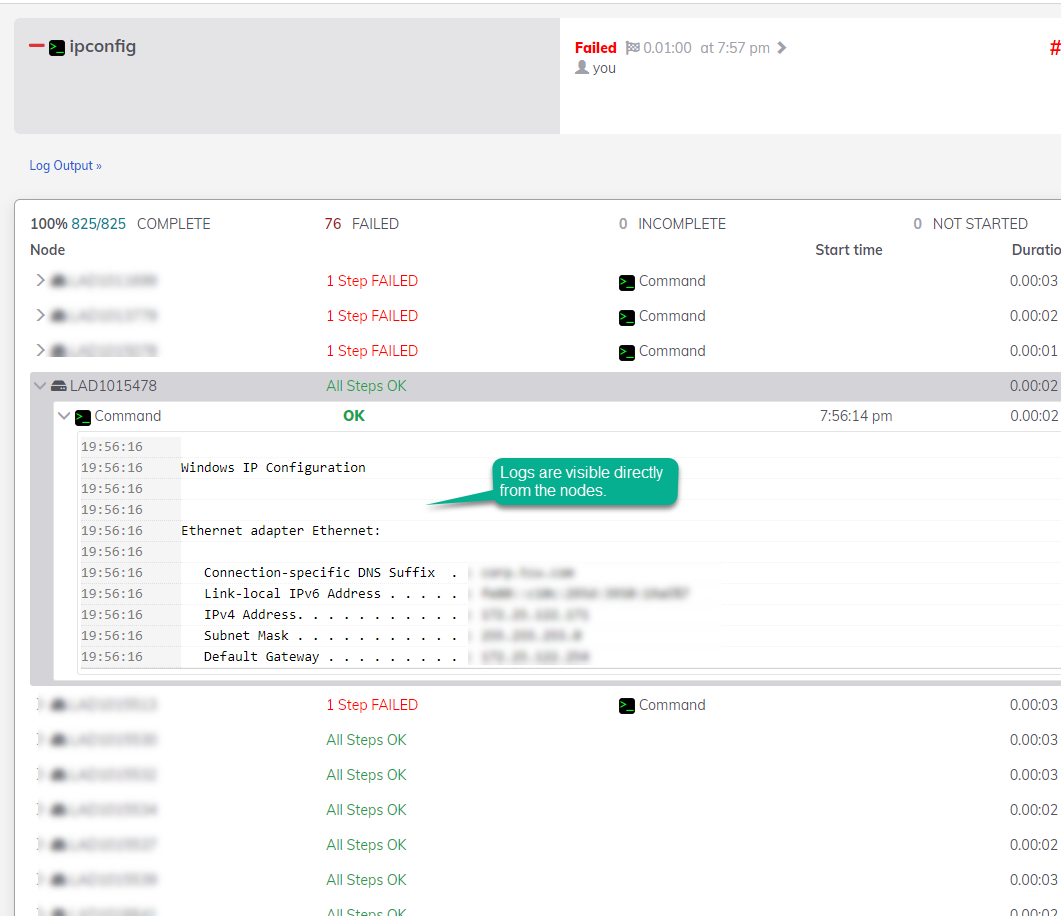
Task: Click the Command icon on the third failed node
Action: 627,351
